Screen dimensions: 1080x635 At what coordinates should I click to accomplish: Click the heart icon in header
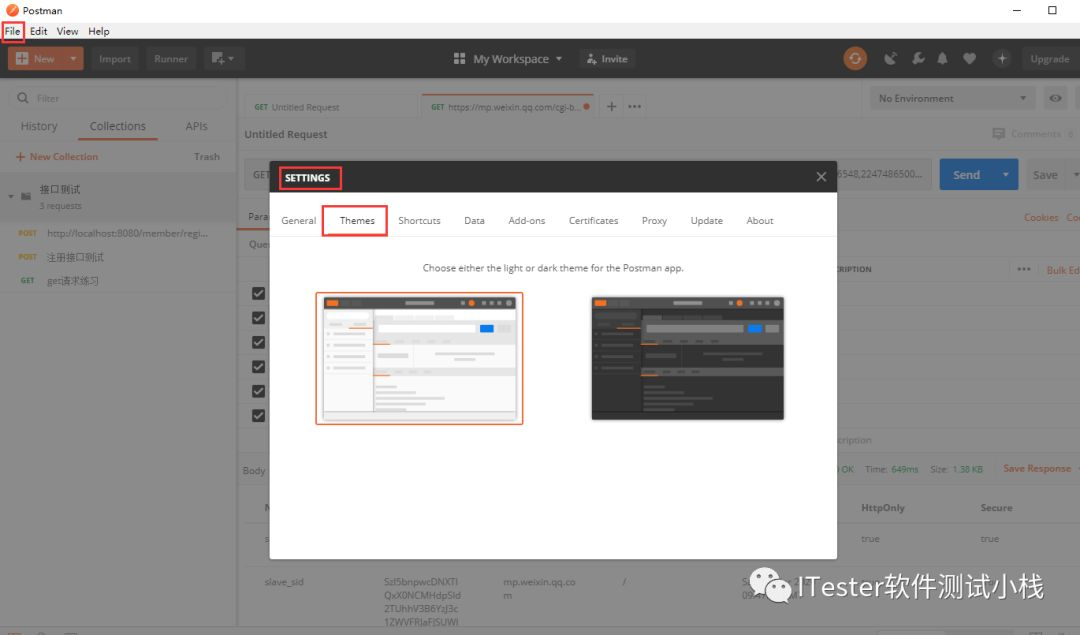coord(969,59)
